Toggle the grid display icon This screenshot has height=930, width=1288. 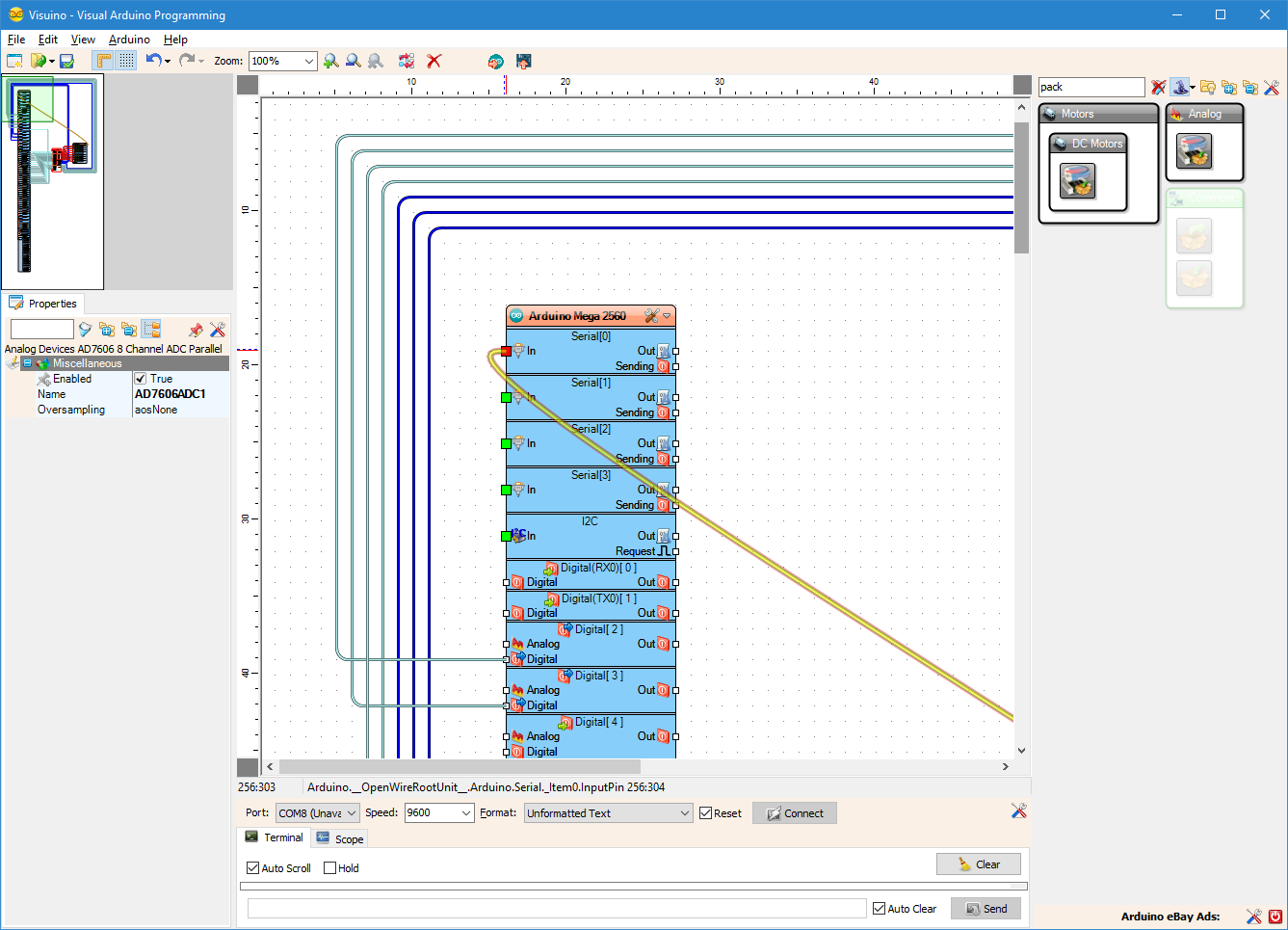[x=126, y=60]
